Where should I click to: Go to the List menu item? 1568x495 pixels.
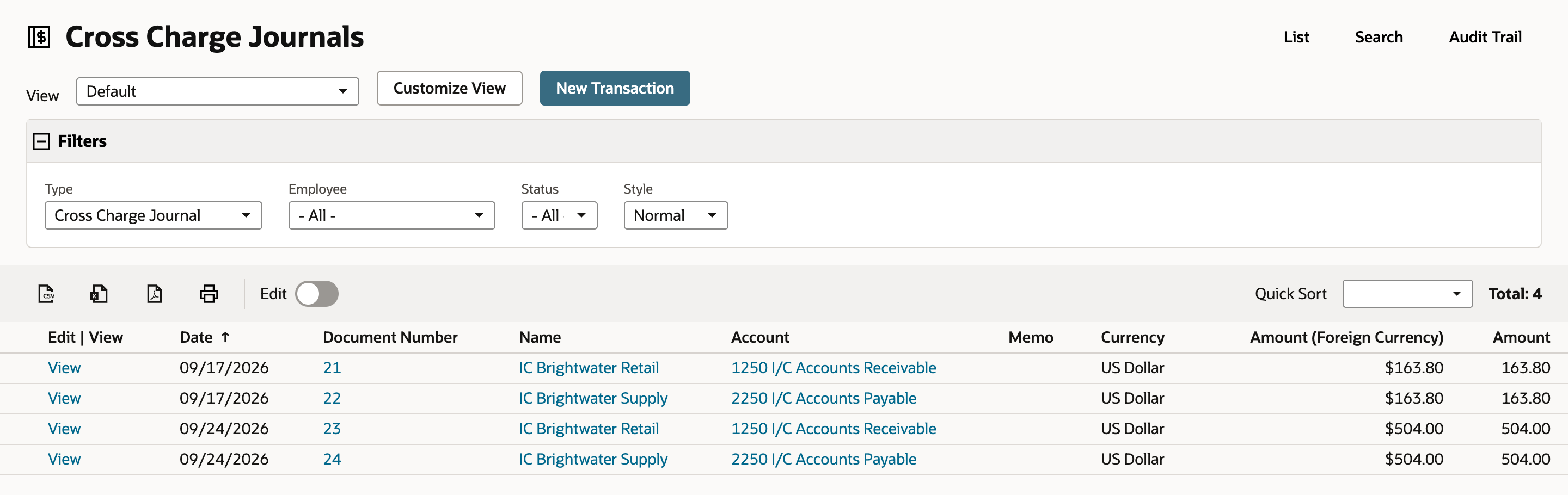click(x=1296, y=37)
